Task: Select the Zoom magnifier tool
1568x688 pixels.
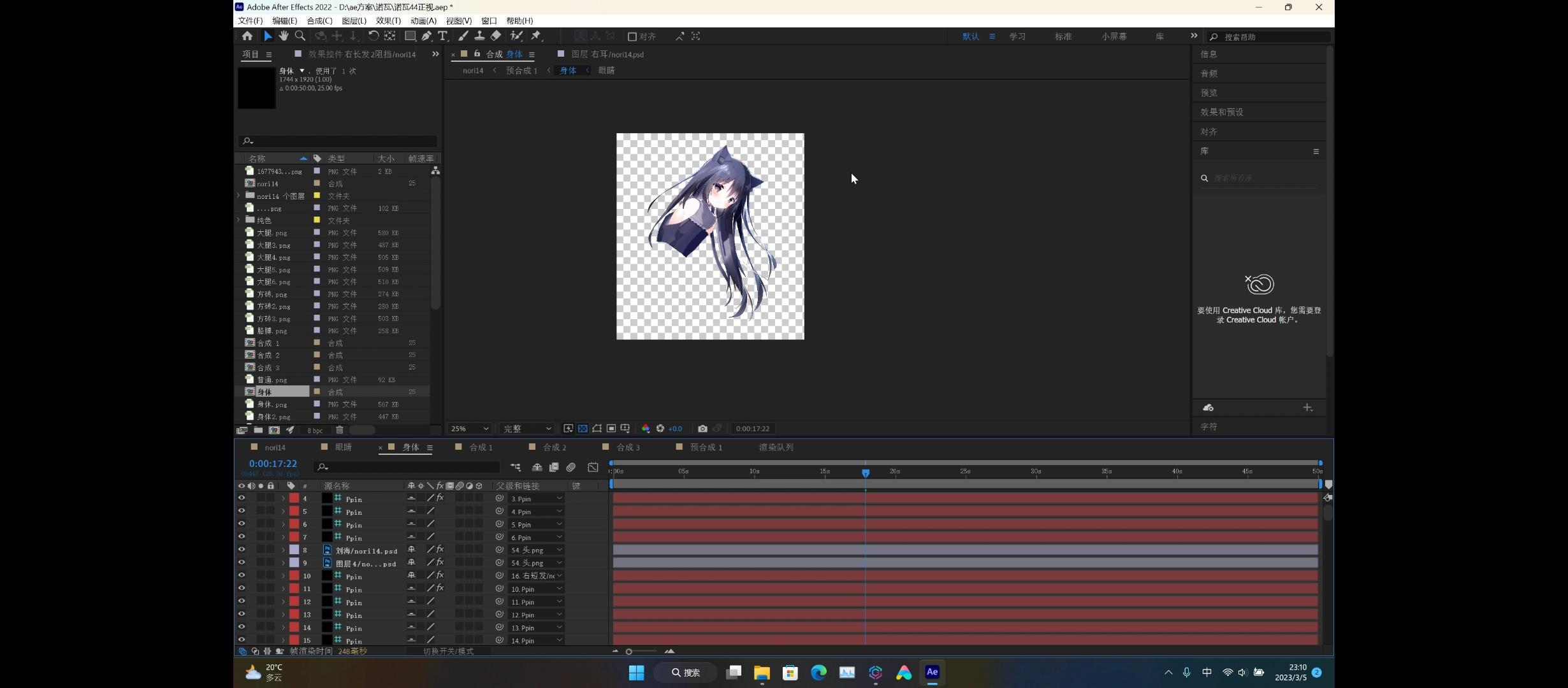Action: point(300,36)
